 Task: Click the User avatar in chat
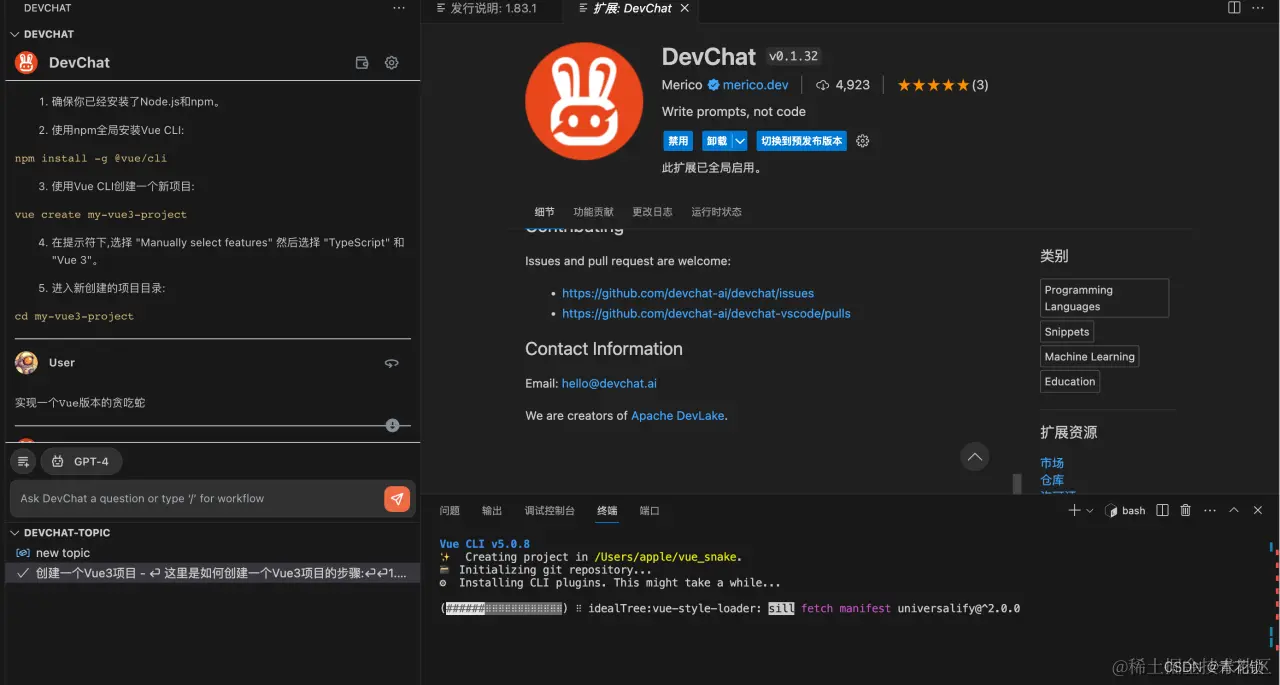pos(26,363)
